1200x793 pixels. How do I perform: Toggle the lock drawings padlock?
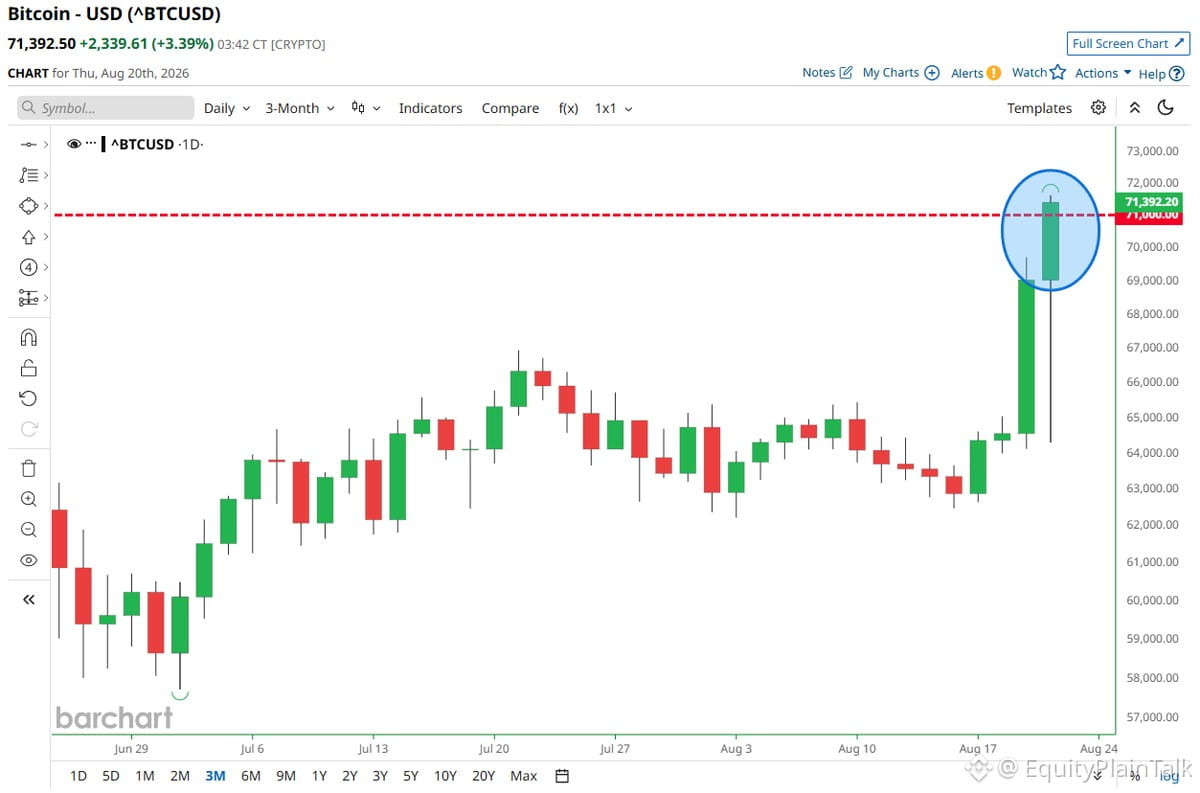pos(28,368)
